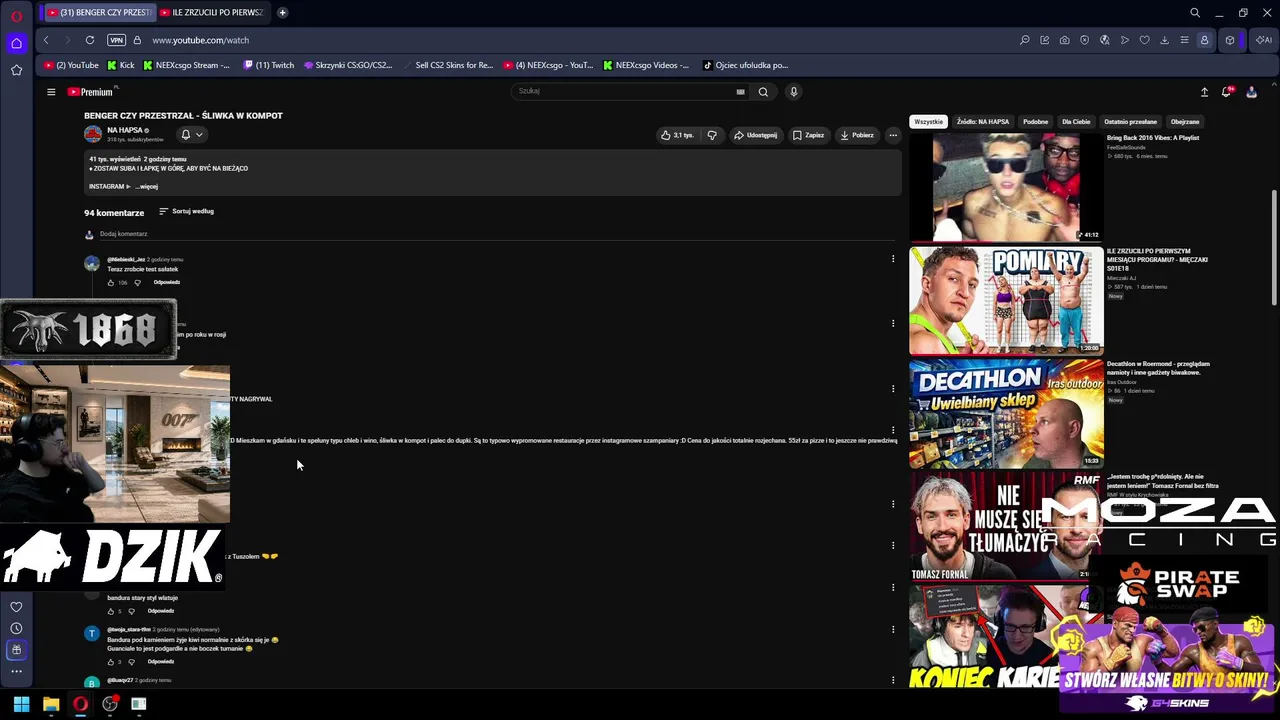Like the video with 3,1 tys. likes

pyautogui.click(x=677, y=135)
